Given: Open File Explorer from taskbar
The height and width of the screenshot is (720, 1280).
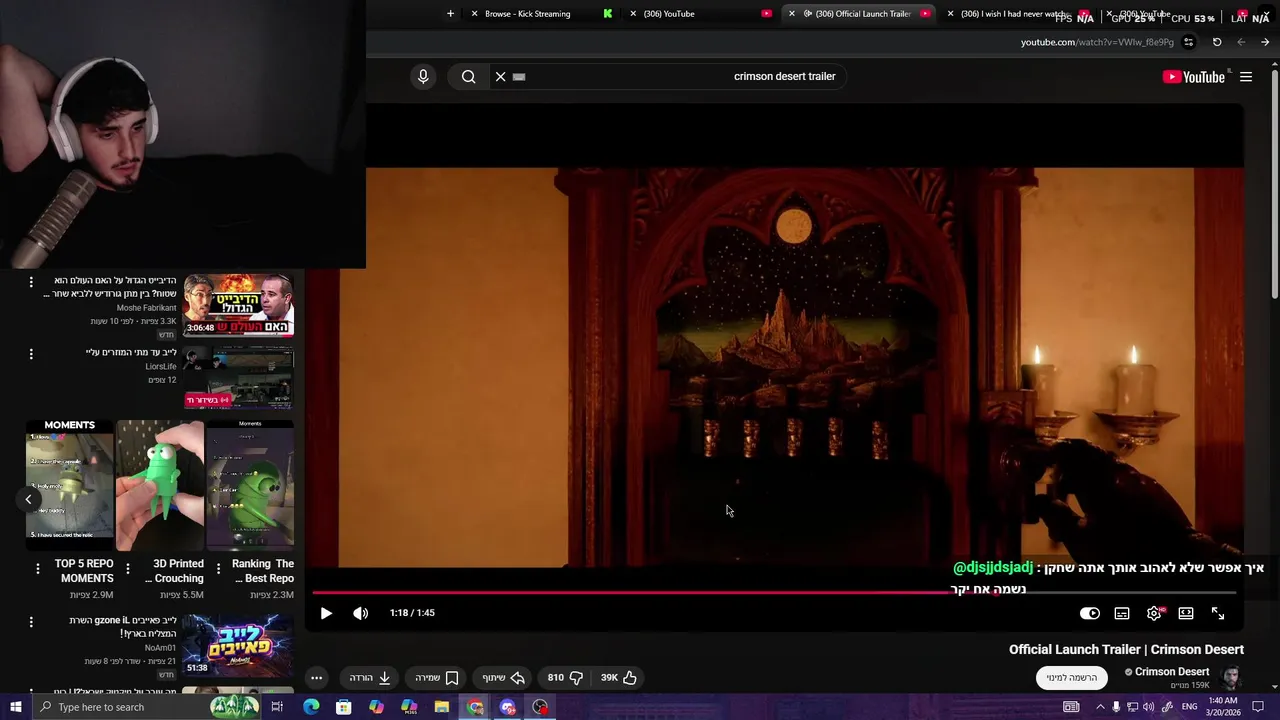Looking at the screenshot, I should [x=442, y=707].
